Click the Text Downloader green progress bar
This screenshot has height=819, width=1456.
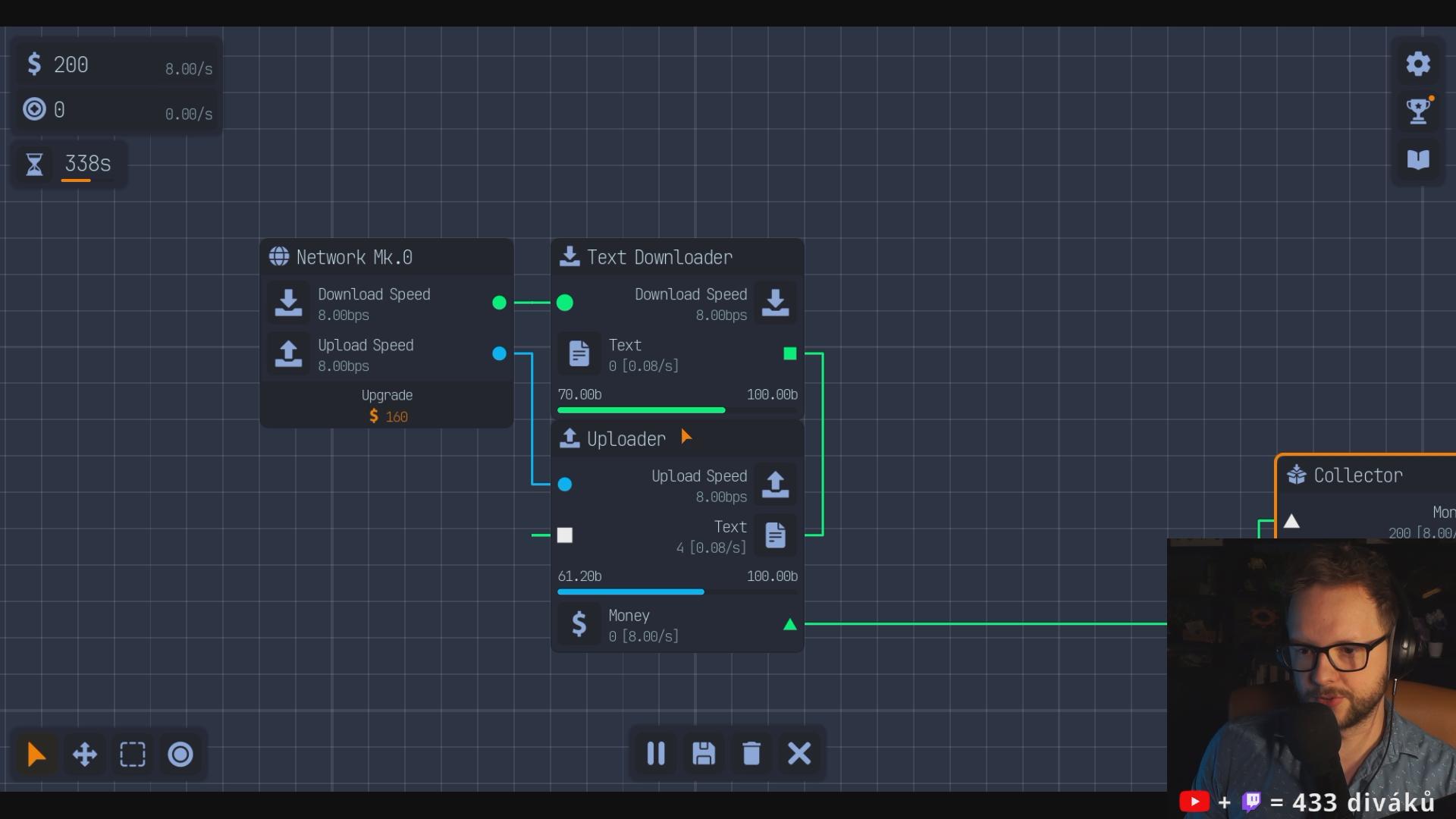[641, 410]
